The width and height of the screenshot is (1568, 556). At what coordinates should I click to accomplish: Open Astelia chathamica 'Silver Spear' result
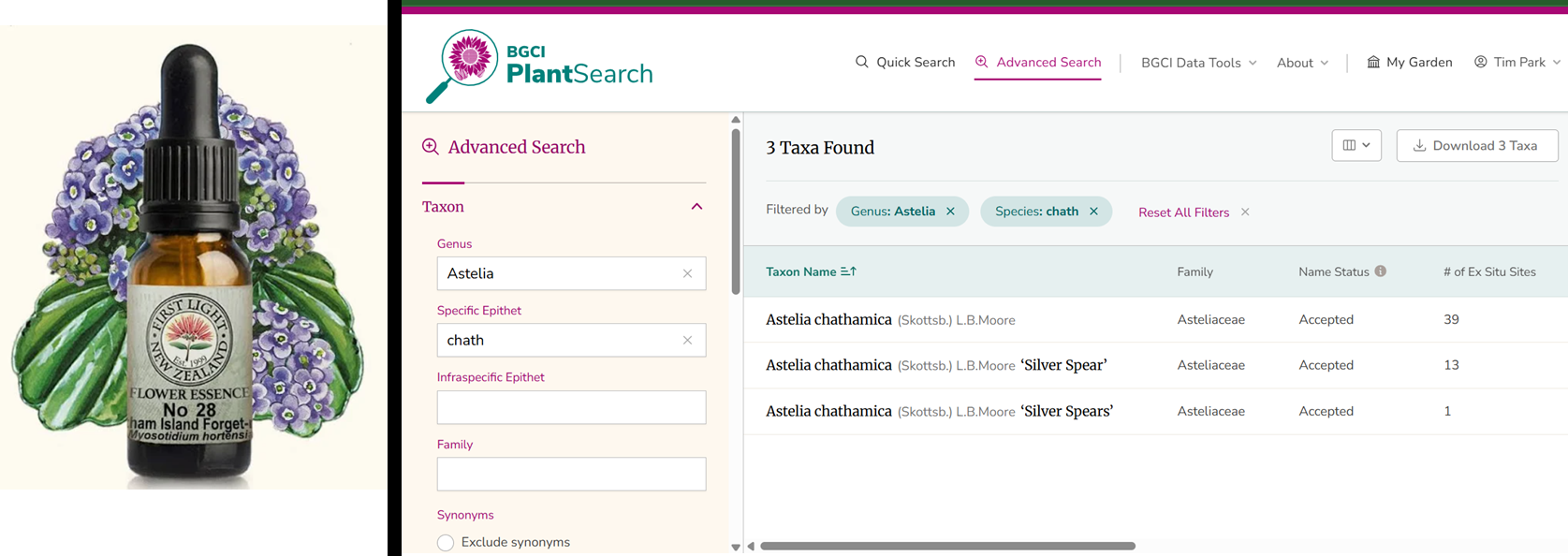(x=935, y=365)
